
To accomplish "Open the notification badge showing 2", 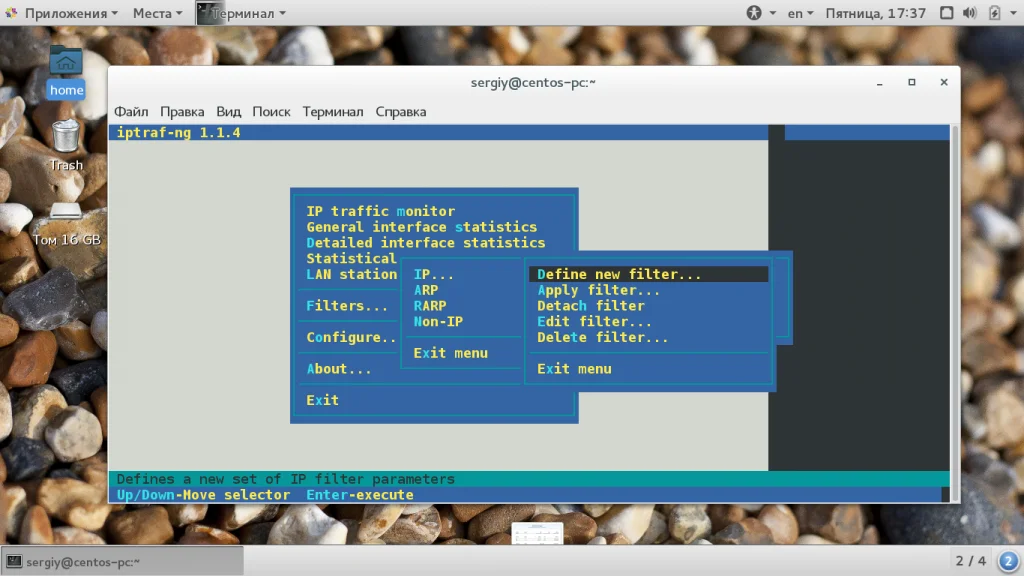I will pos(1008,560).
